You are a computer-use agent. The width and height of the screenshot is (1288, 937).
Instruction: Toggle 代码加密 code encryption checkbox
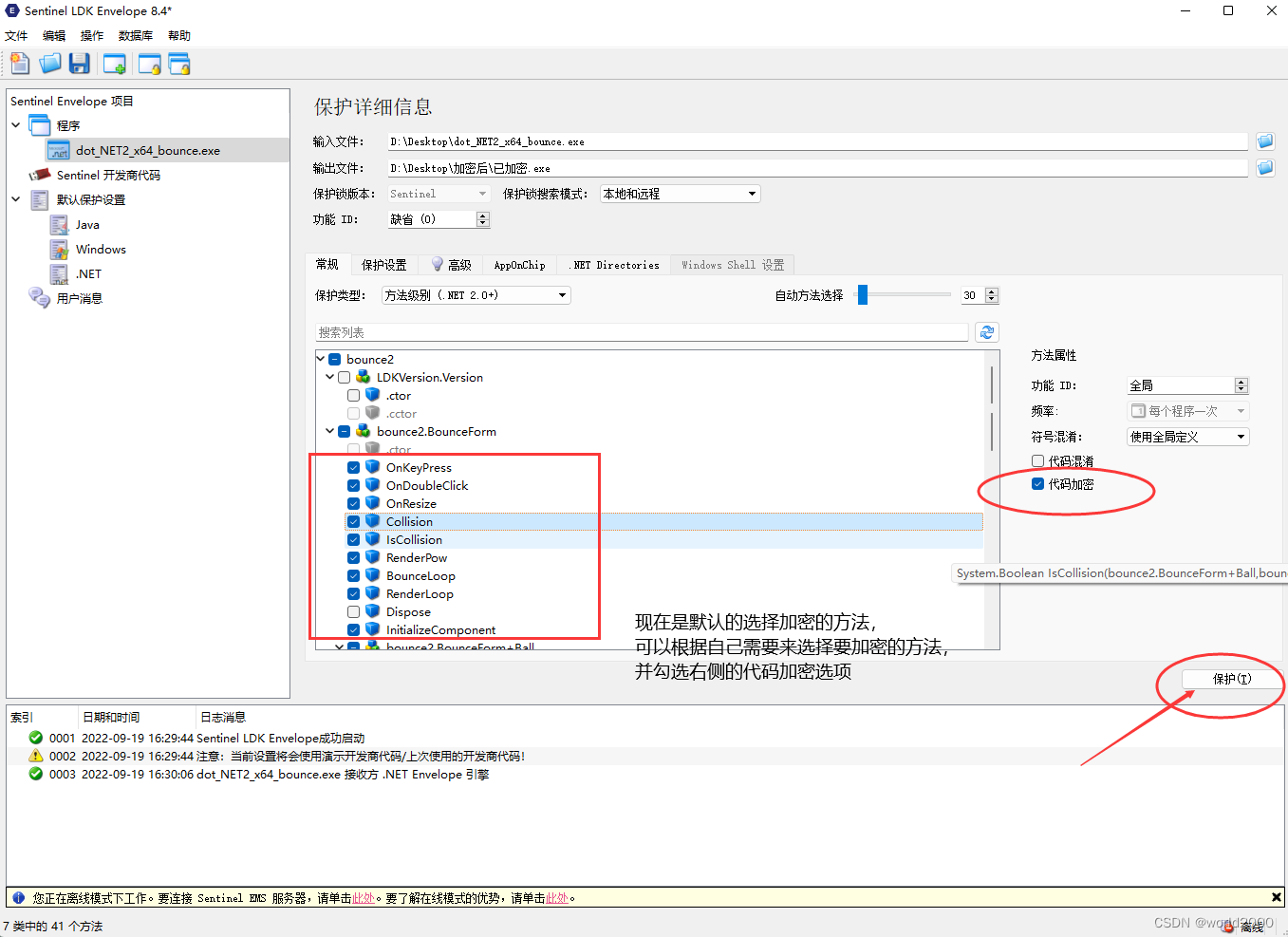[1037, 483]
